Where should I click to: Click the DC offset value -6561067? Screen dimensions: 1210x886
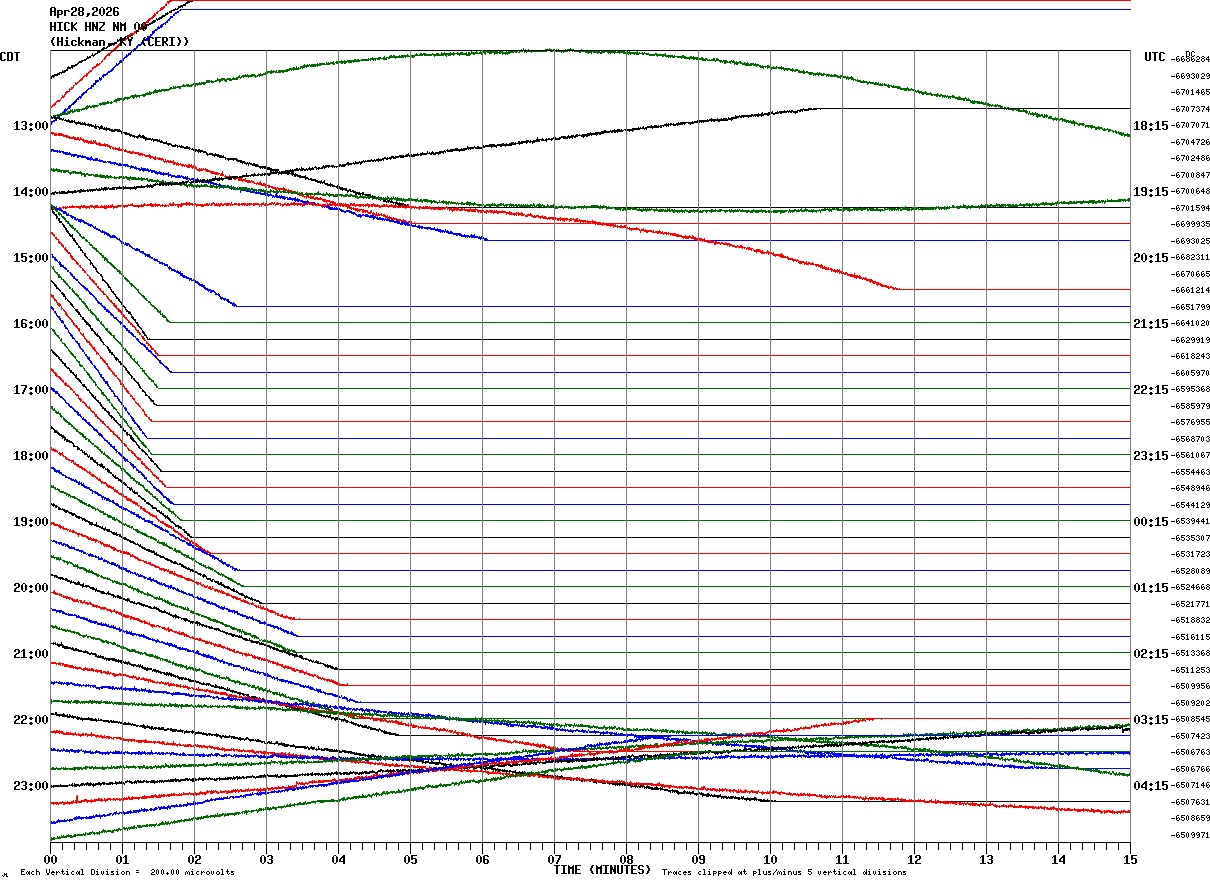(x=1190, y=456)
